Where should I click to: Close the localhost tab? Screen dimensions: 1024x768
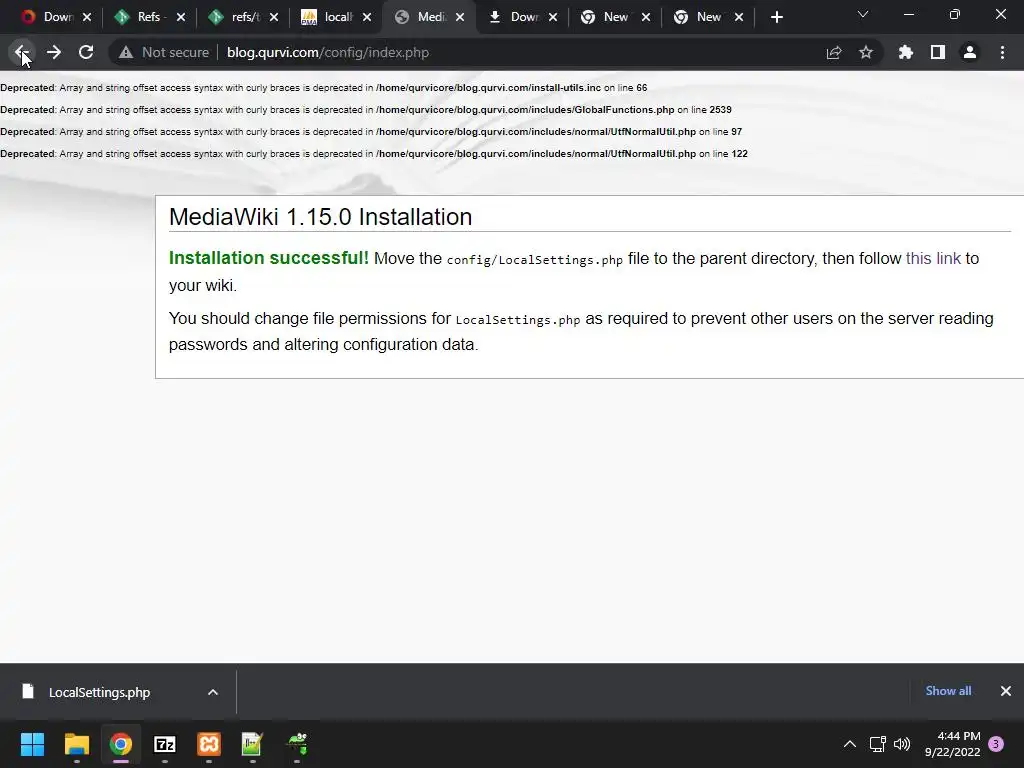point(367,17)
